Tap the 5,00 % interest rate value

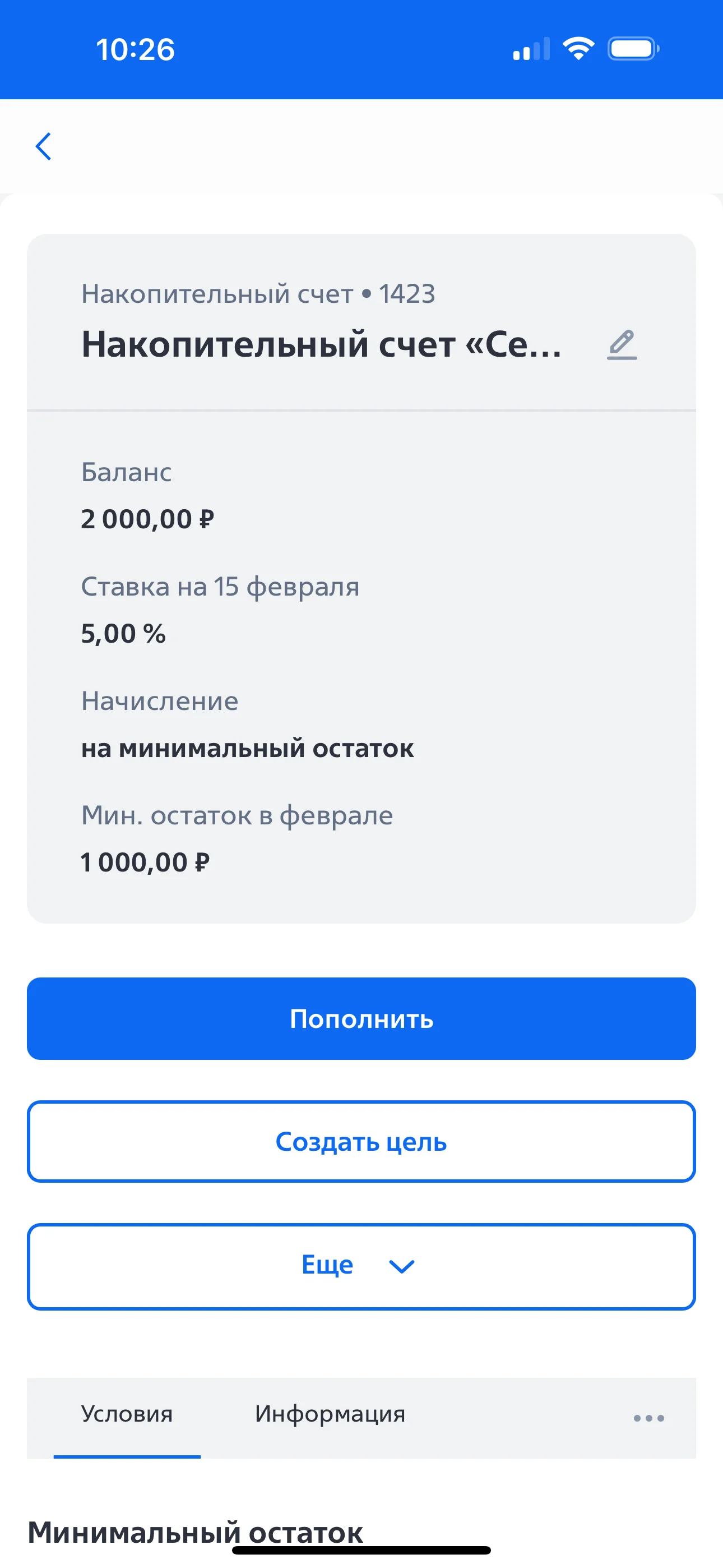tap(123, 634)
